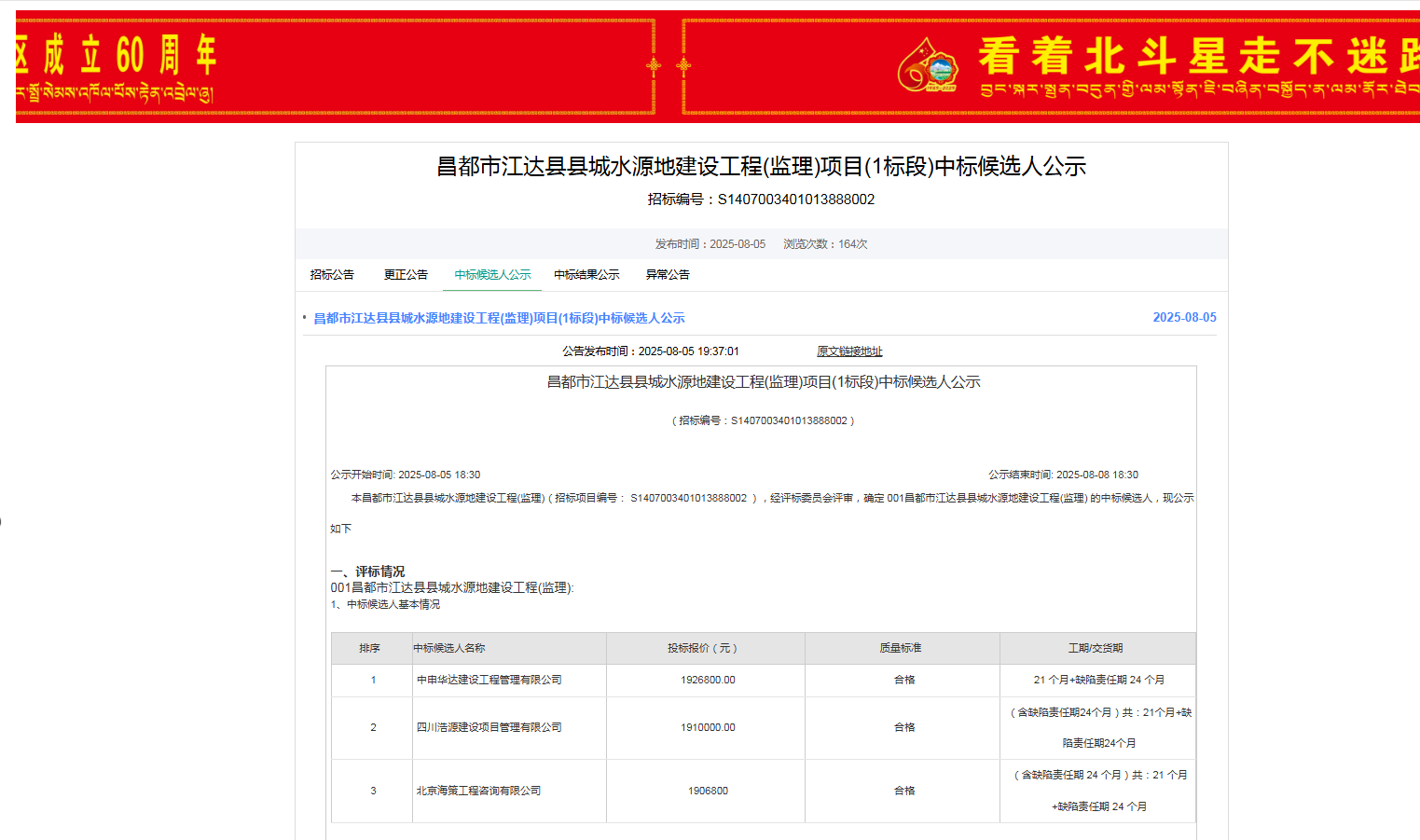Open the blue 中标候选人公示 announcement title link
Viewport: 1420px width, 840px height.
(499, 319)
